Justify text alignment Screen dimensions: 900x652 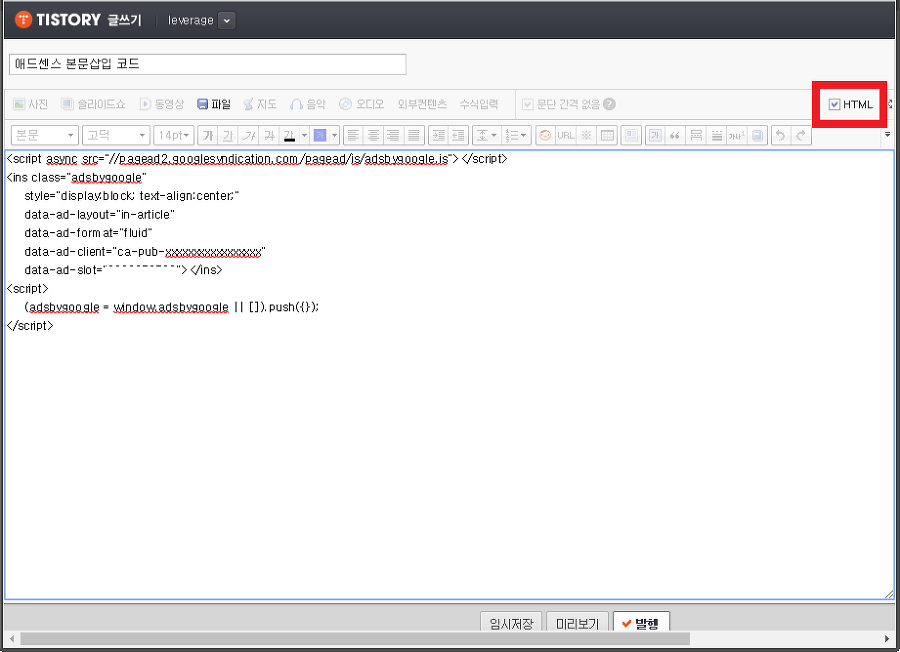pyautogui.click(x=413, y=135)
